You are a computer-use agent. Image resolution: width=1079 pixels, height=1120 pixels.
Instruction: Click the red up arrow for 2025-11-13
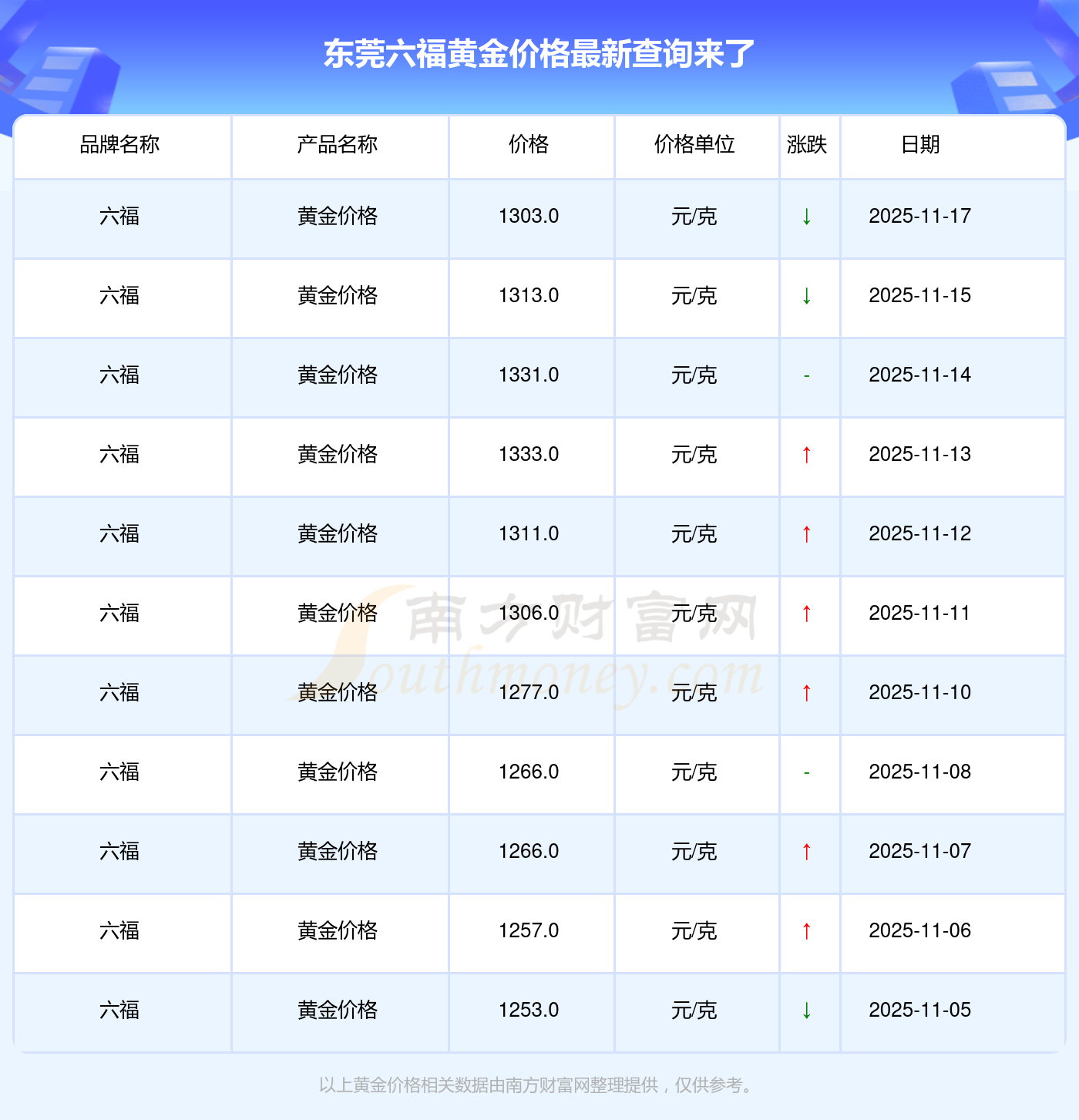807,455
